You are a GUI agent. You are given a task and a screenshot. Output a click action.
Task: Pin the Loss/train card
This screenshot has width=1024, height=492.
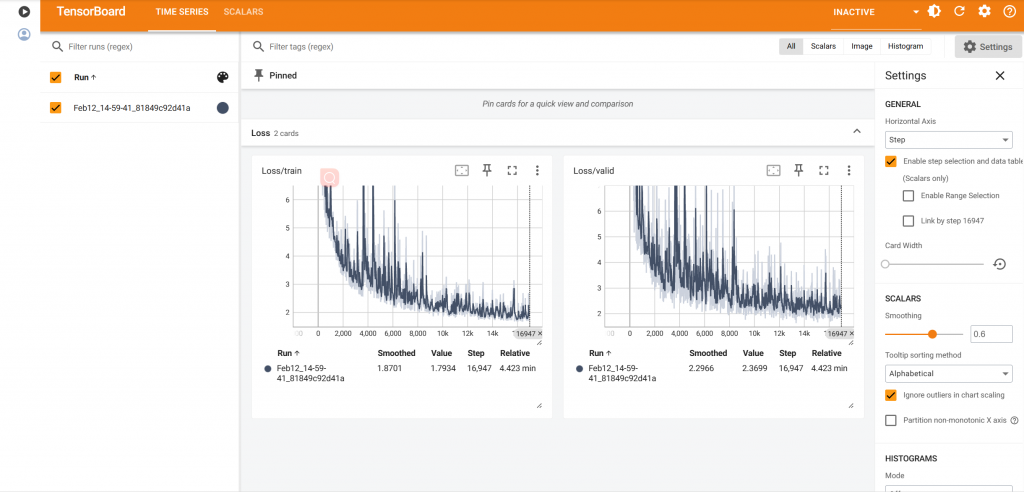(487, 171)
